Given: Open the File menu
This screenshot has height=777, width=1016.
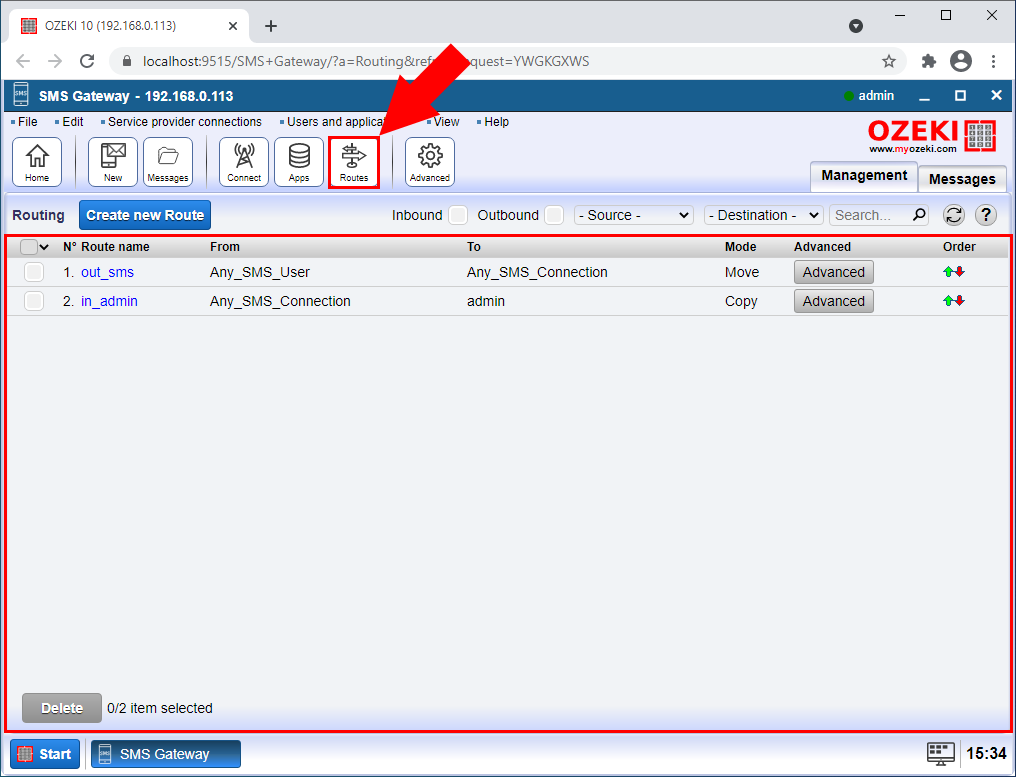Looking at the screenshot, I should 27,122.
